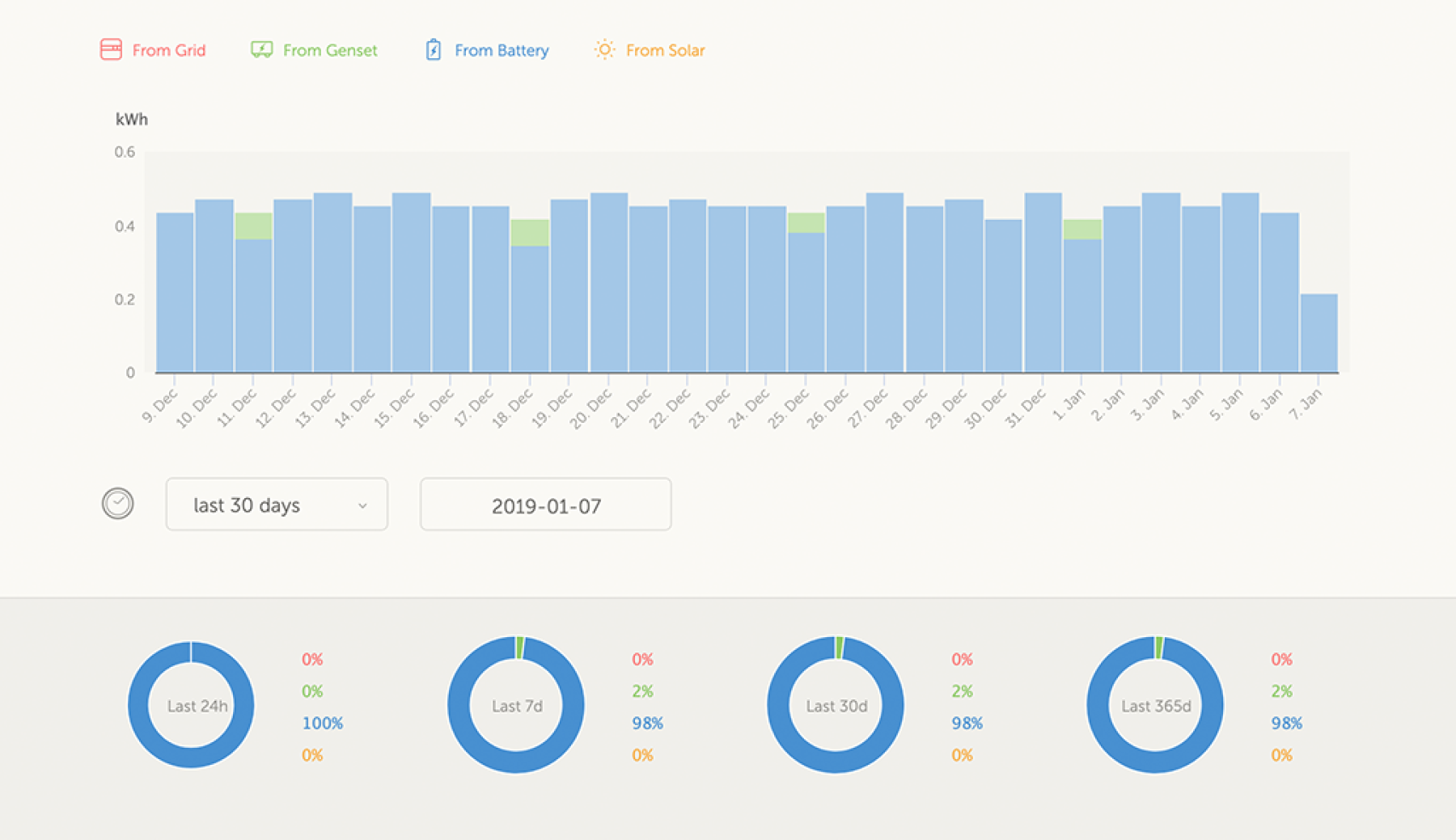Screen dimensions: 1456x840
Task: Click the From Genset generator icon
Action: pyautogui.click(x=261, y=49)
